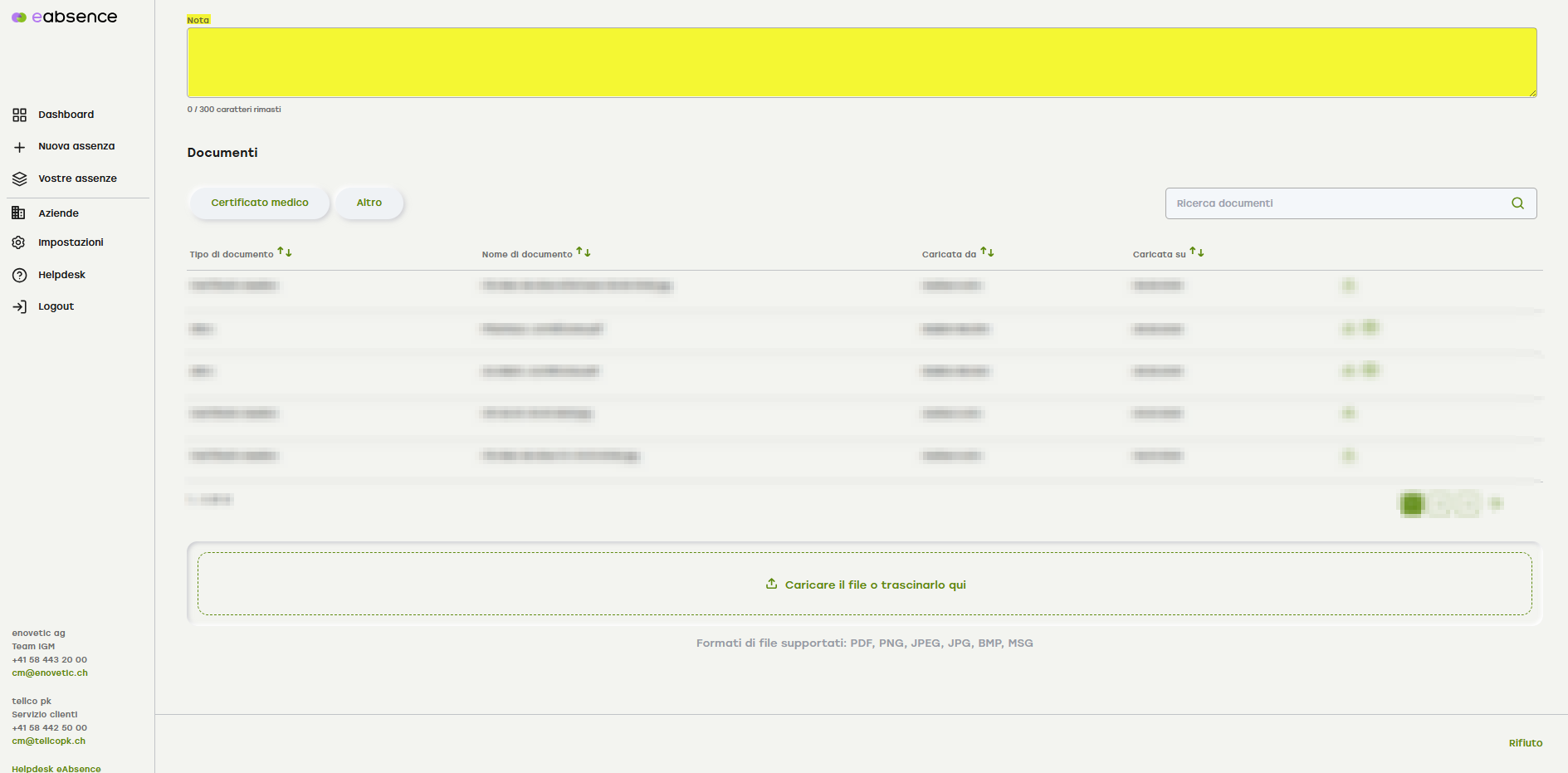The width and height of the screenshot is (1568, 773).
Task: Click the upload icon in the drop zone
Action: (x=771, y=585)
